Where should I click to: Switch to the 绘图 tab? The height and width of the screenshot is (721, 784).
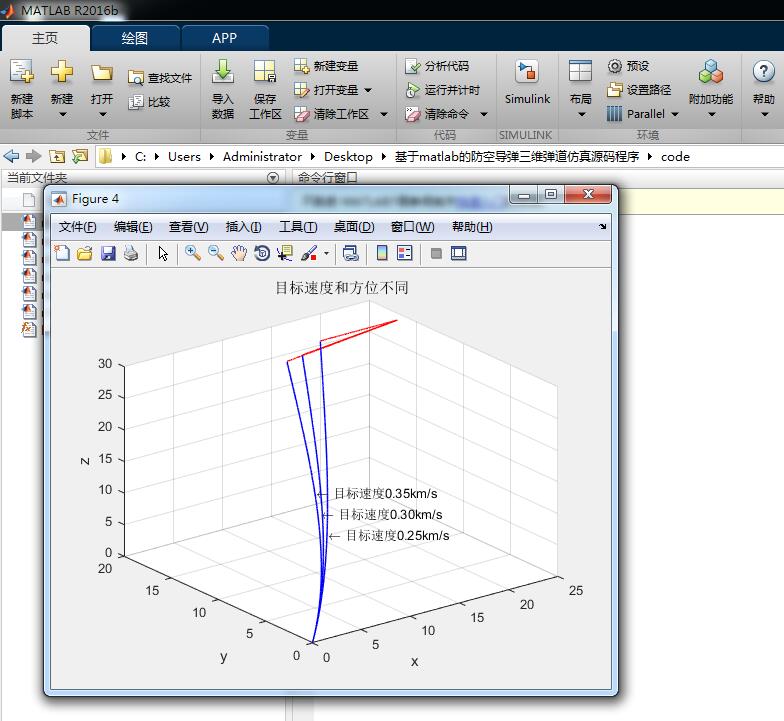pyautogui.click(x=135, y=38)
